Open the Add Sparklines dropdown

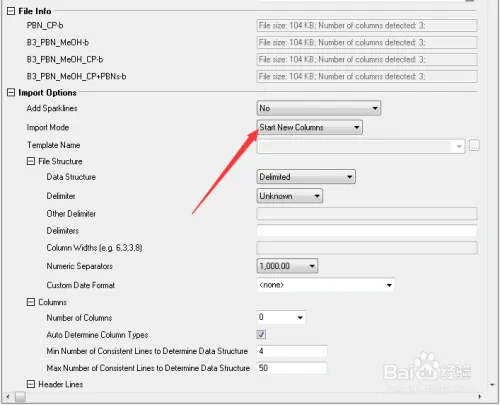319,108
